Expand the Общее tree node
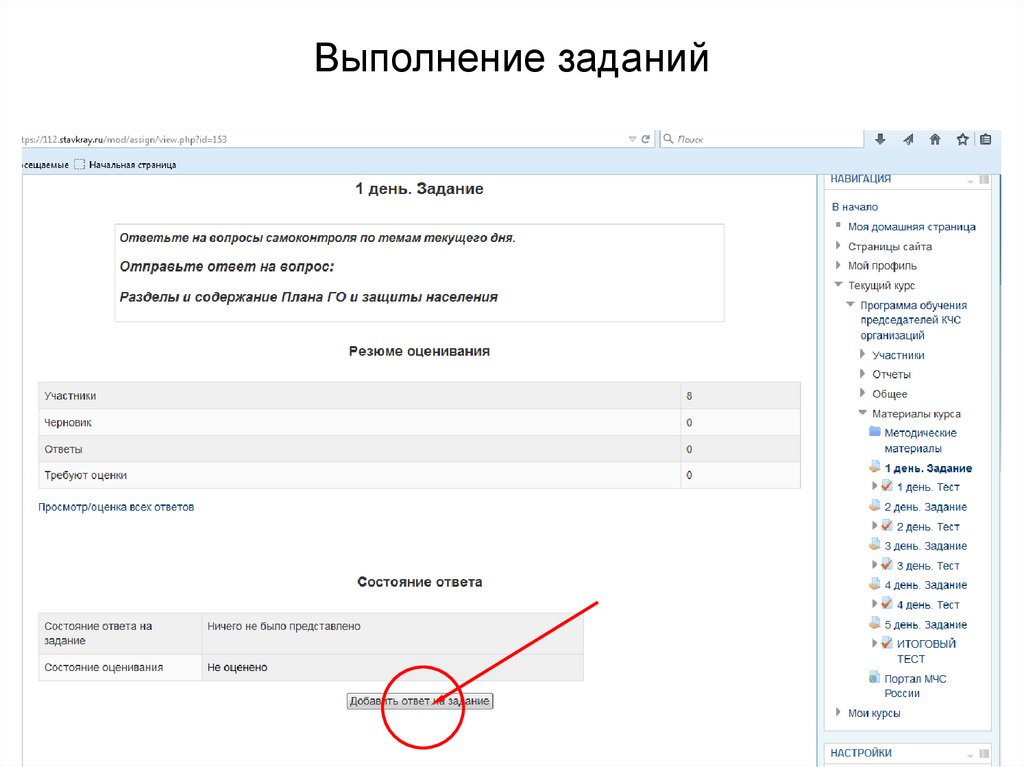 click(862, 393)
